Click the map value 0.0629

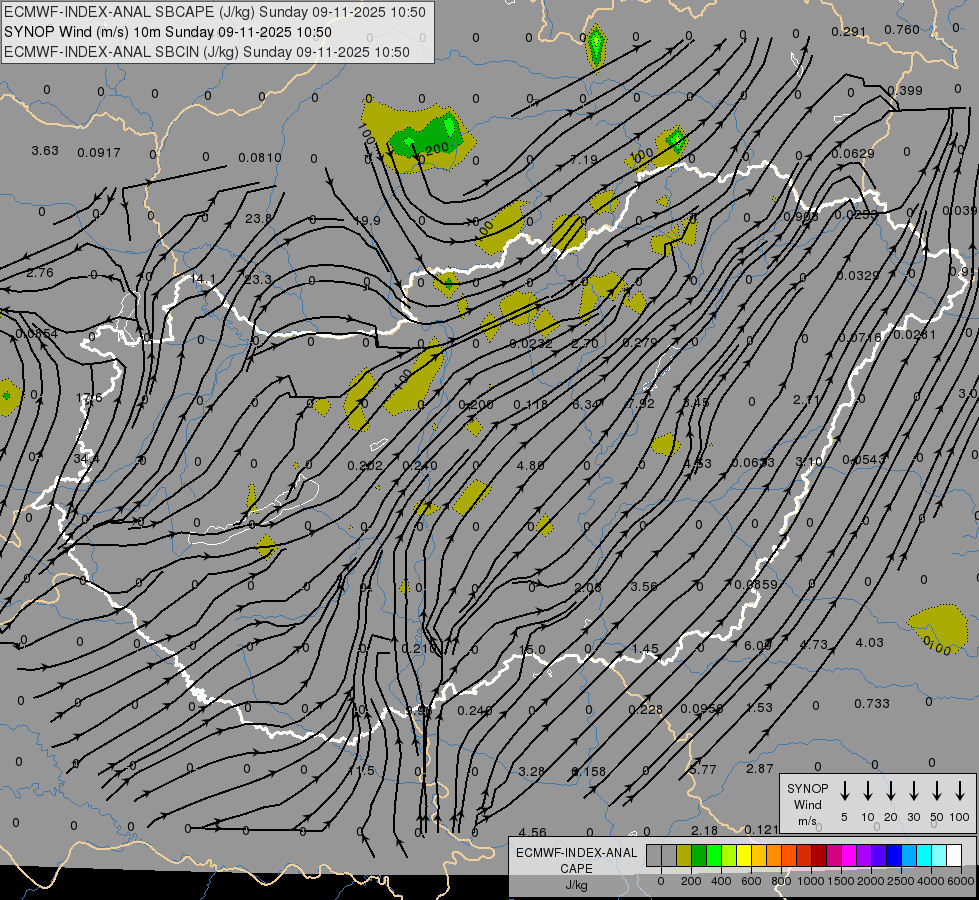click(853, 153)
